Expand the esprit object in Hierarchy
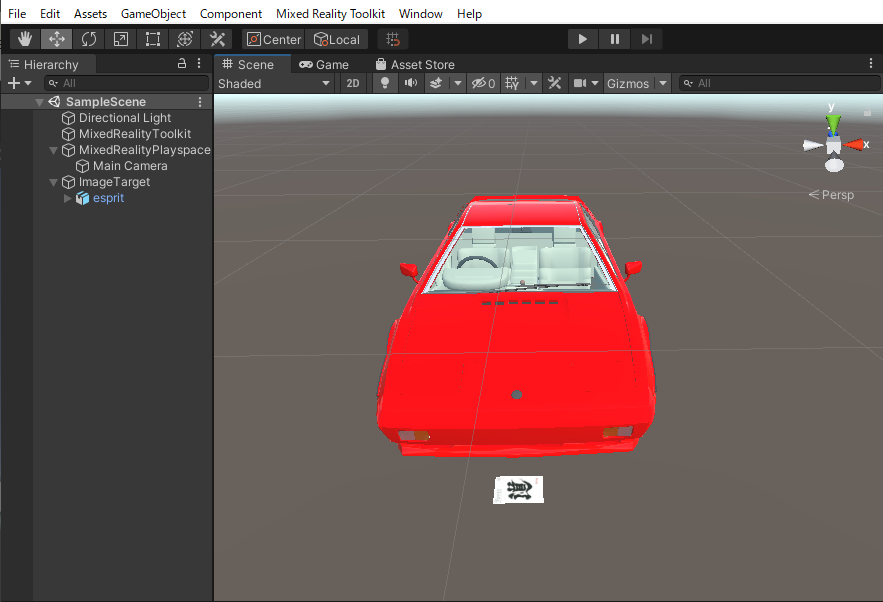 [68, 198]
